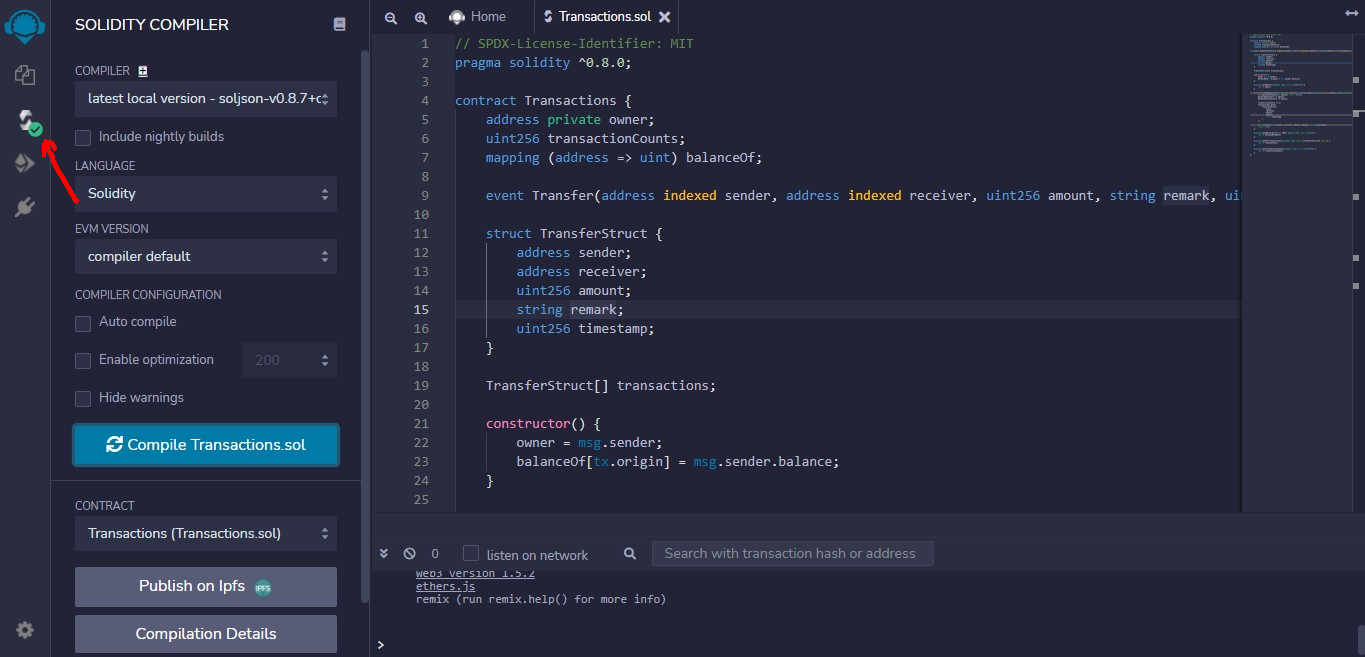This screenshot has width=1365, height=657.
Task: Clear the terminal console
Action: click(409, 553)
